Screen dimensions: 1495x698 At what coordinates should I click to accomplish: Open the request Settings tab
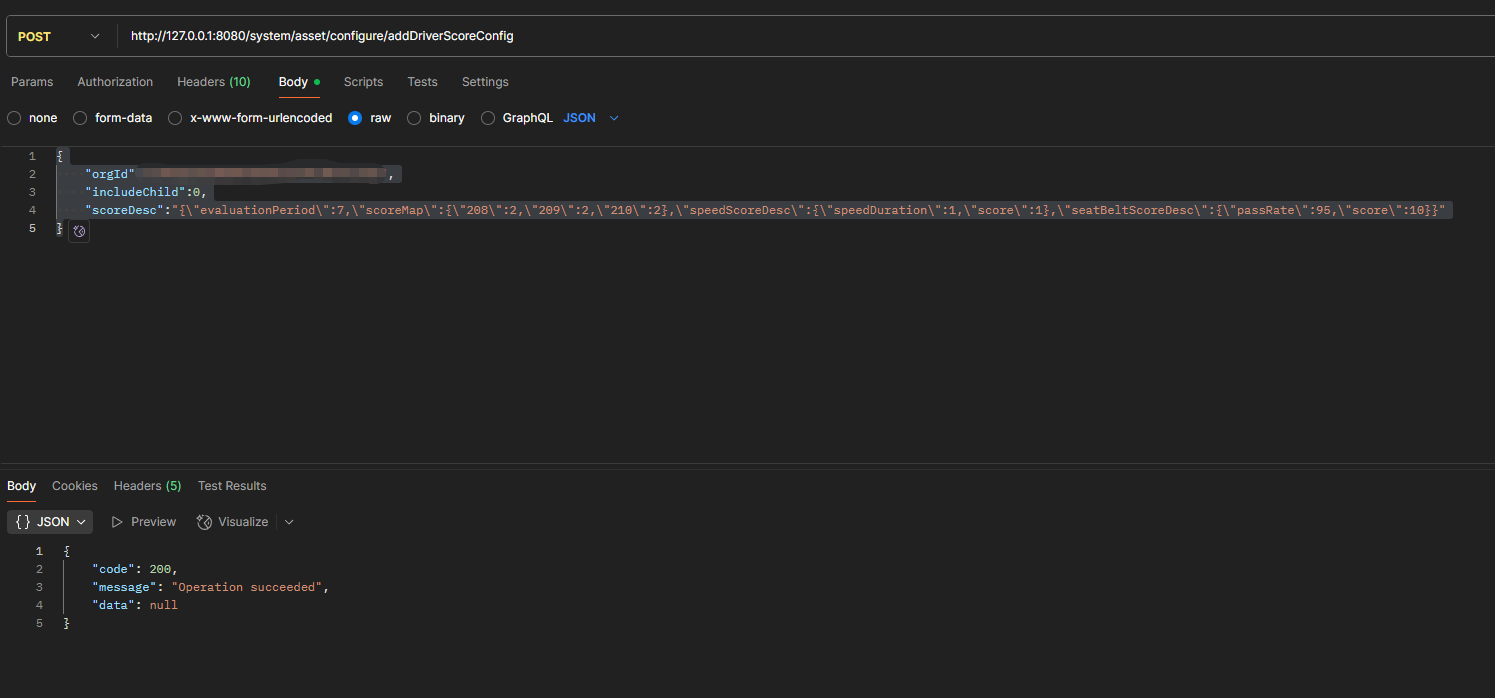(485, 82)
